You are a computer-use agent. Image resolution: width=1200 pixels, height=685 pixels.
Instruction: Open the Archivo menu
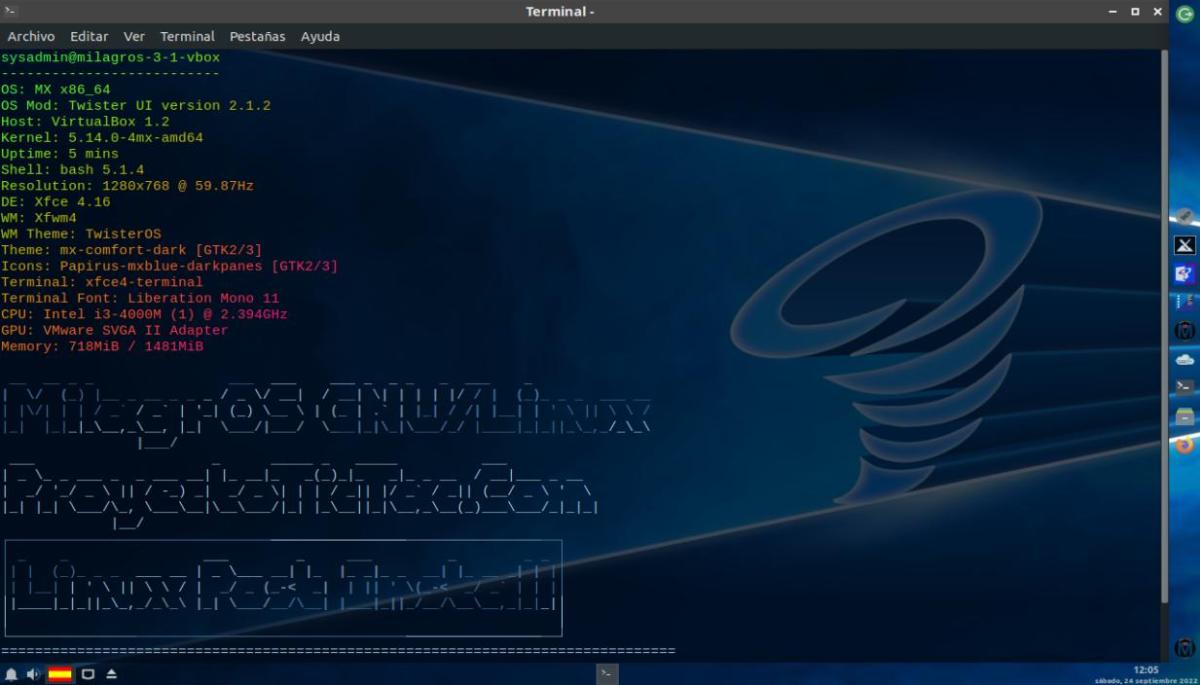pyautogui.click(x=30, y=36)
